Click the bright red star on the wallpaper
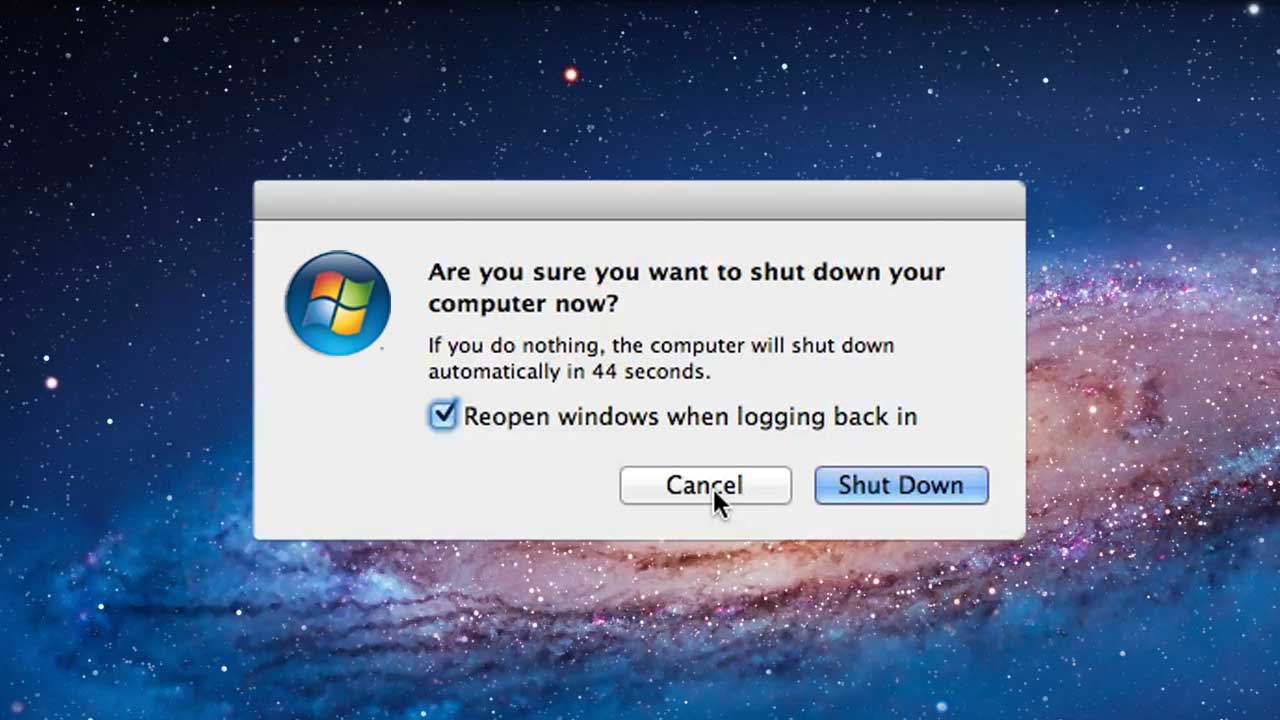1280x720 pixels. click(571, 74)
